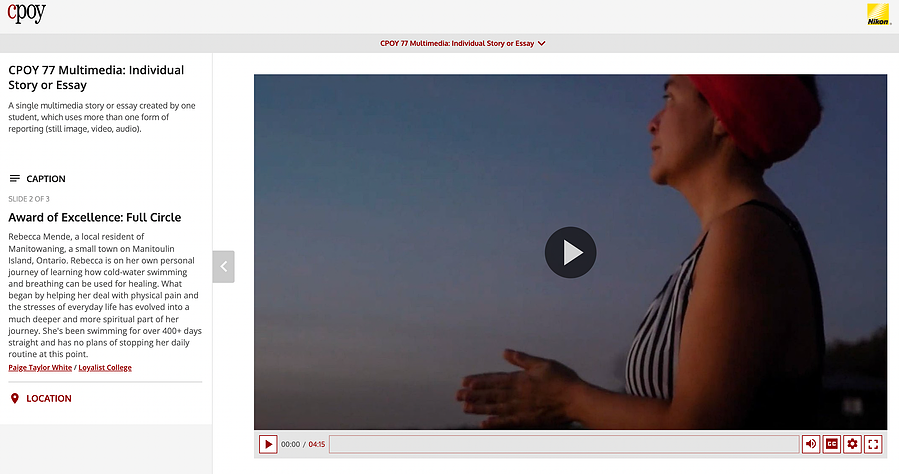
Task: Click the small play button in the control bar
Action: tap(268, 444)
